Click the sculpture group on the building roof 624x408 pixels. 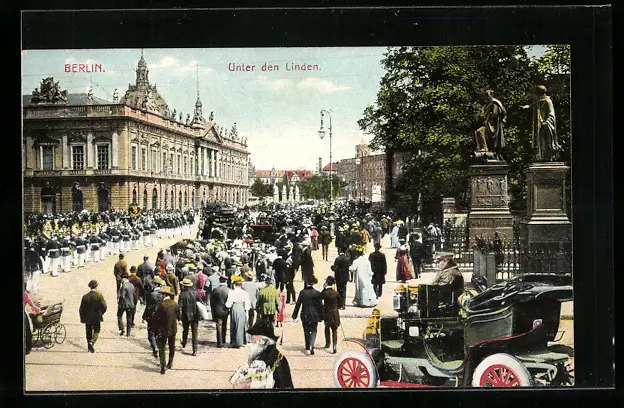(48, 92)
